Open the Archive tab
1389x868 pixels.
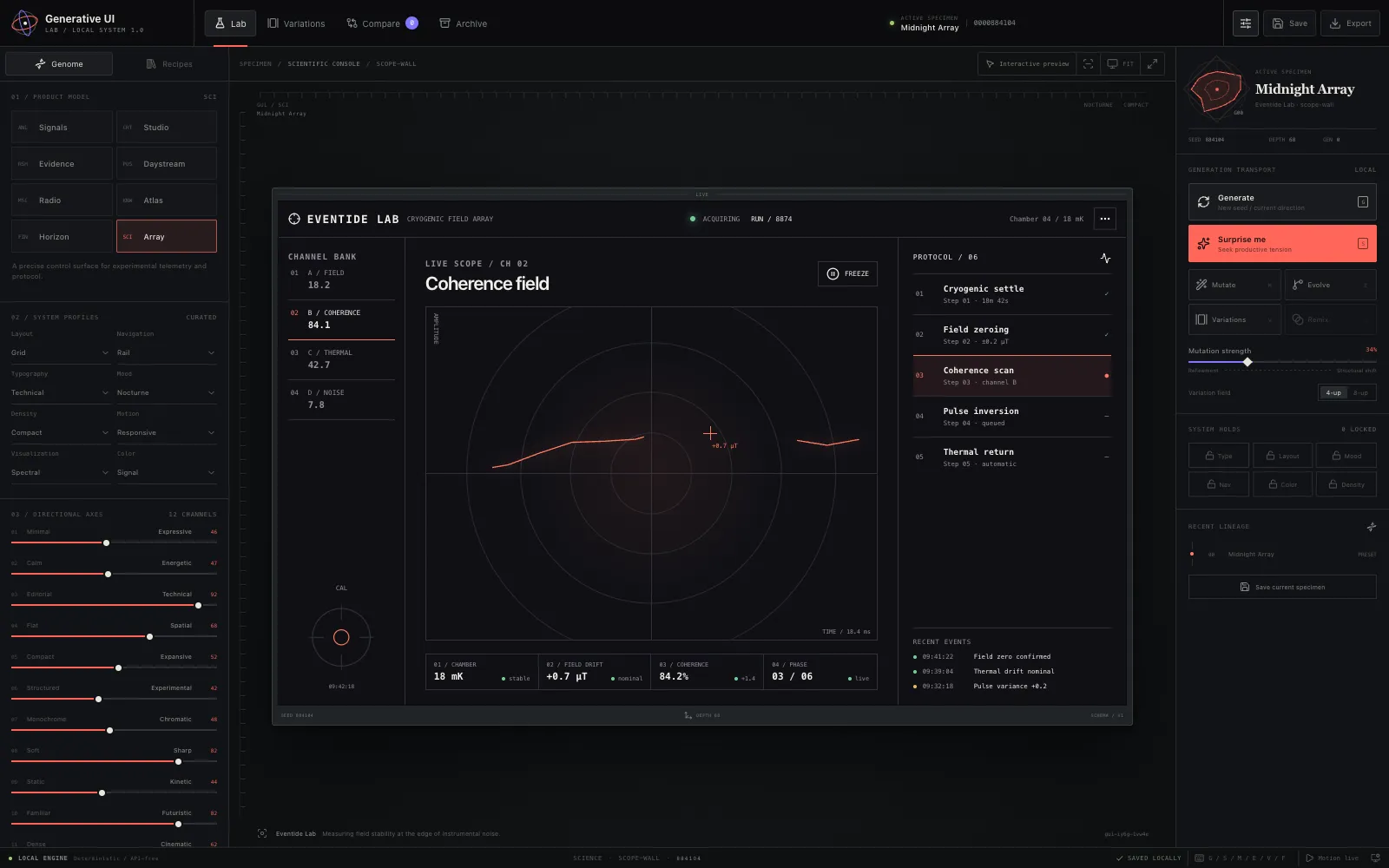click(463, 23)
